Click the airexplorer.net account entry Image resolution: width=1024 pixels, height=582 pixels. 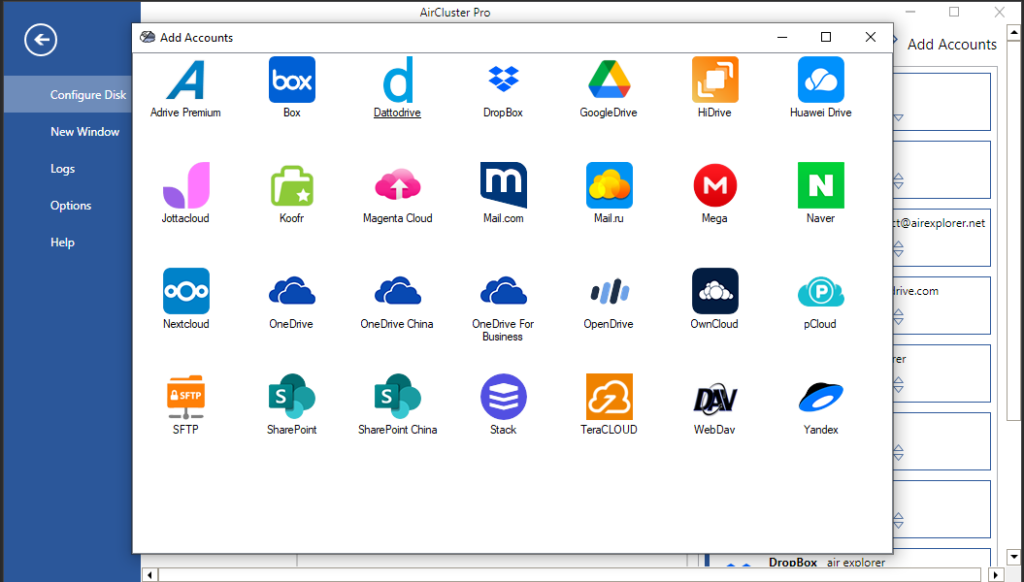click(941, 237)
